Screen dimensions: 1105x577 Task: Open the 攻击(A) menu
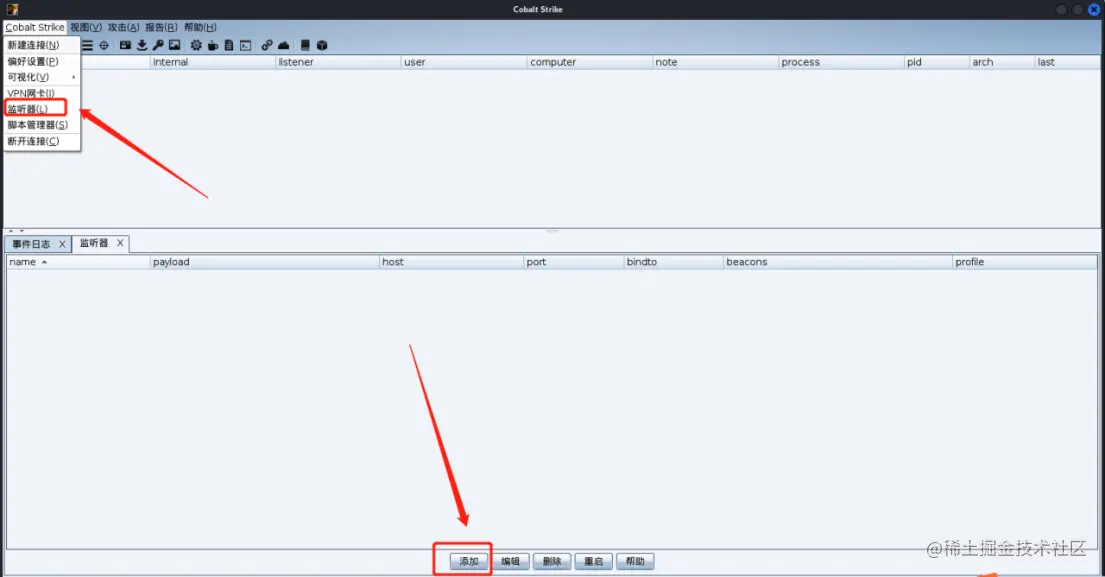point(123,27)
